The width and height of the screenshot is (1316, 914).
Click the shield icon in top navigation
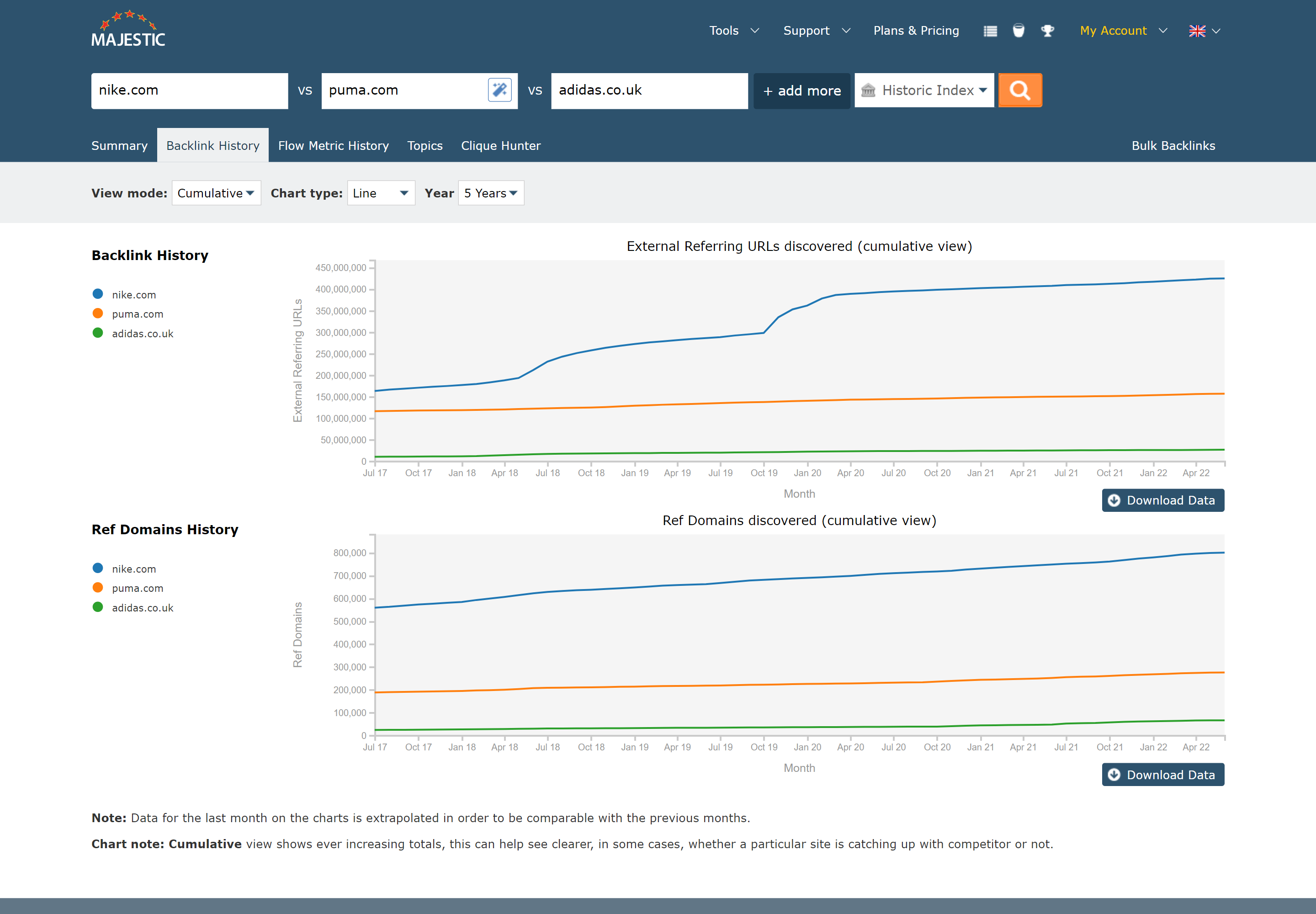(x=1018, y=31)
